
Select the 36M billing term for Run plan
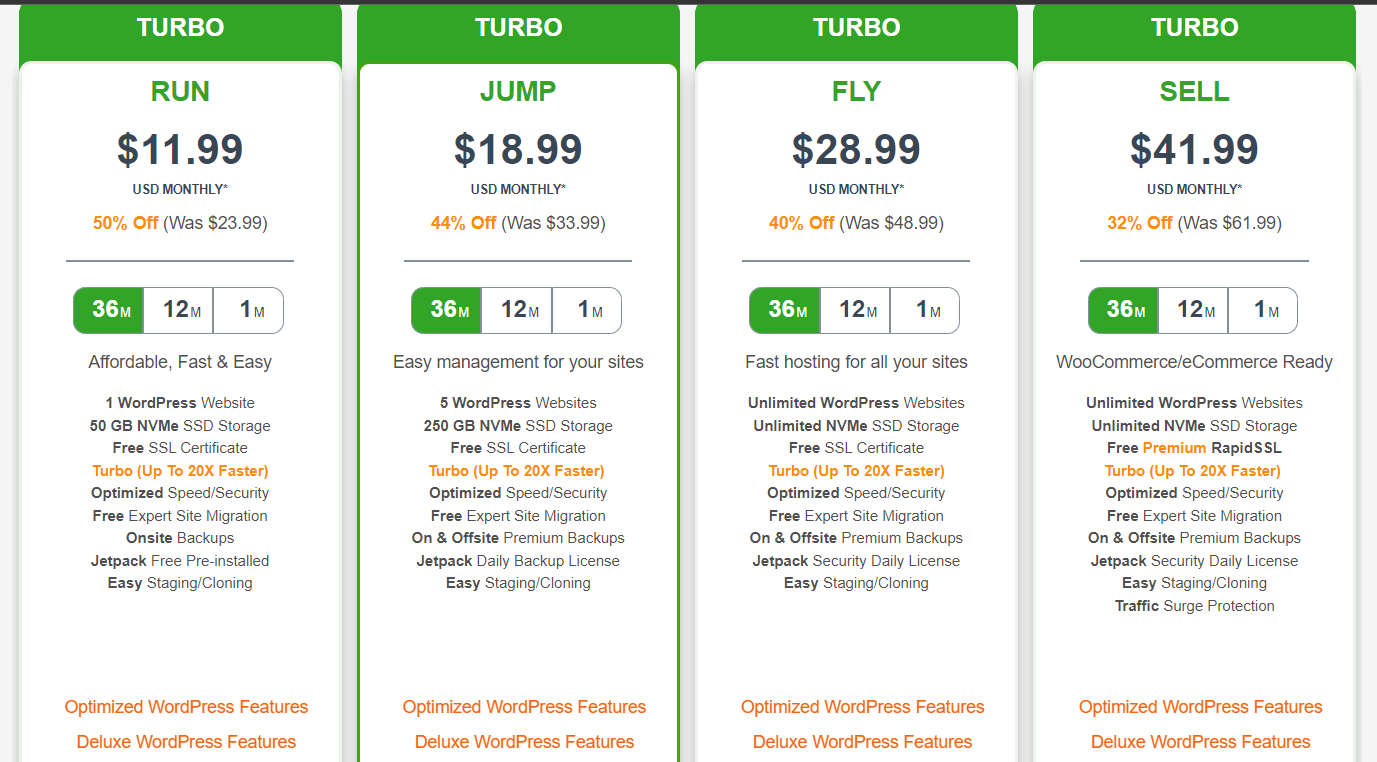tap(109, 311)
